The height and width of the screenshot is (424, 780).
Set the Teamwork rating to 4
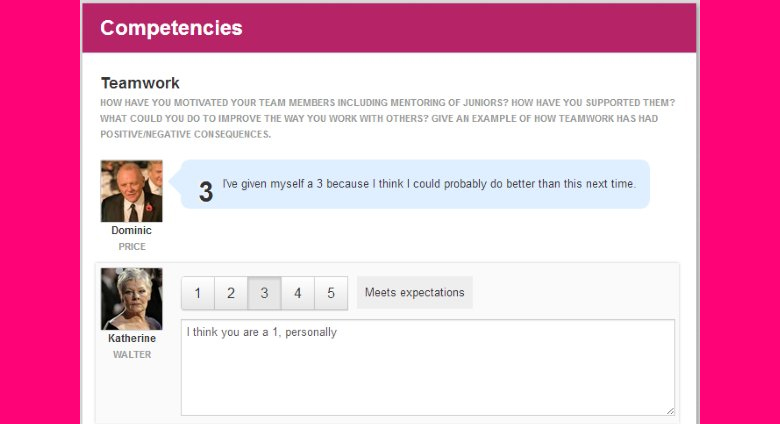point(297,293)
